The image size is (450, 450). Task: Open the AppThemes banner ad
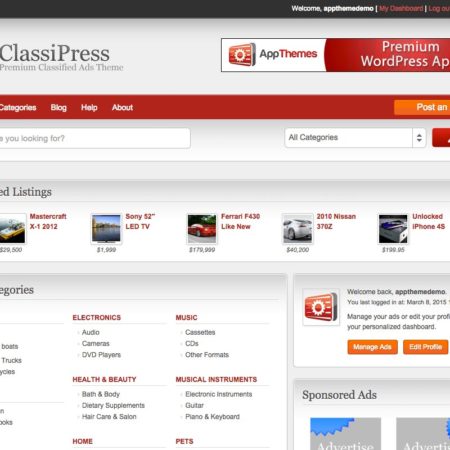coord(335,55)
